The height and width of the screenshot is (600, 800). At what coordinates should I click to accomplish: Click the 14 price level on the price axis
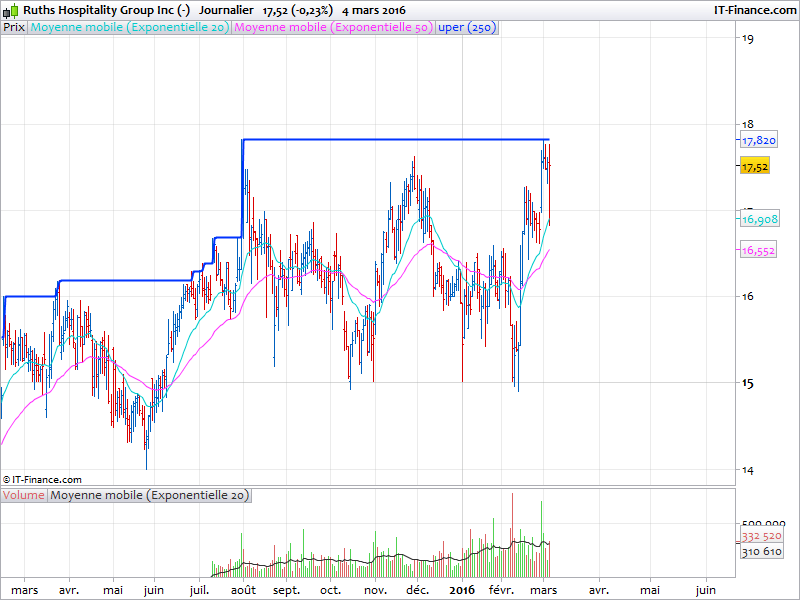[x=747, y=470]
